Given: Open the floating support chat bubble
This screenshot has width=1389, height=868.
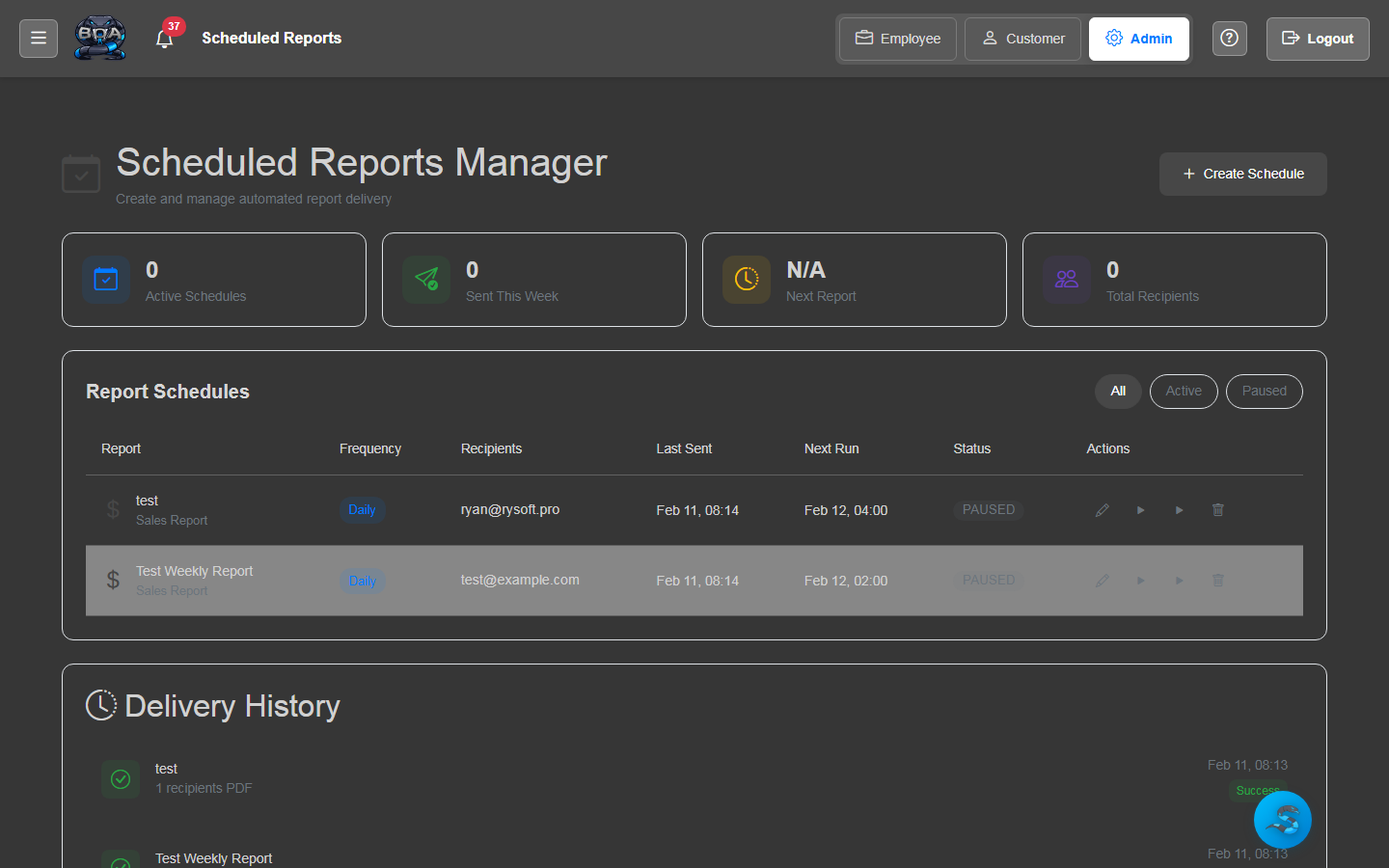Looking at the screenshot, I should (1282, 819).
